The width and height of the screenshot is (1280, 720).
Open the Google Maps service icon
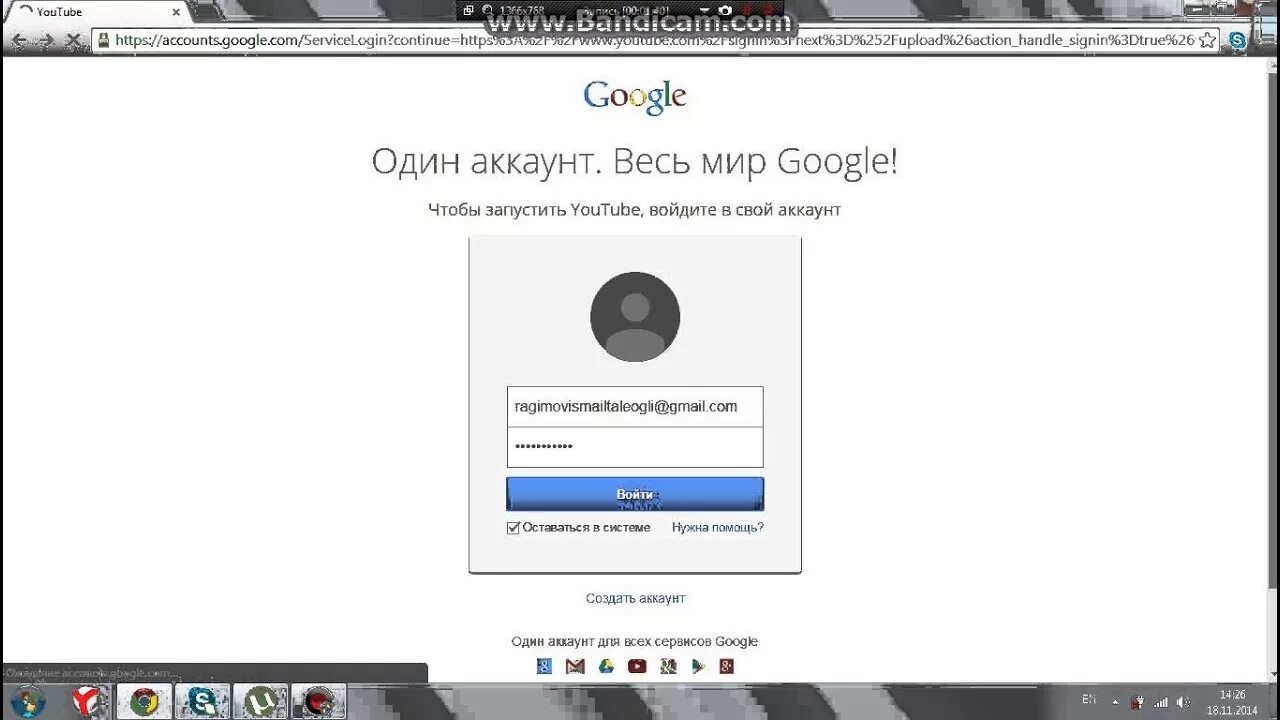668,666
